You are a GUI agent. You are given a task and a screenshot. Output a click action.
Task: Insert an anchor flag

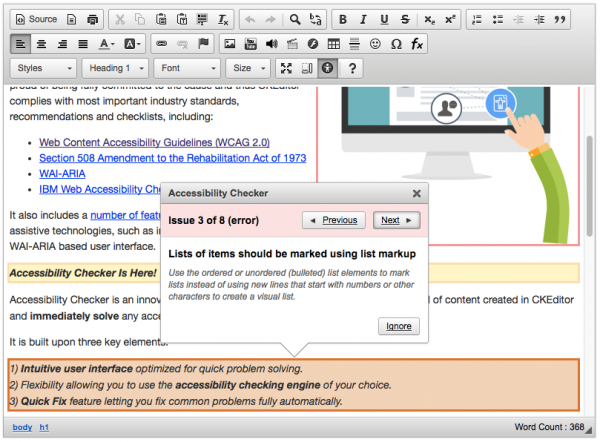pyautogui.click(x=203, y=44)
